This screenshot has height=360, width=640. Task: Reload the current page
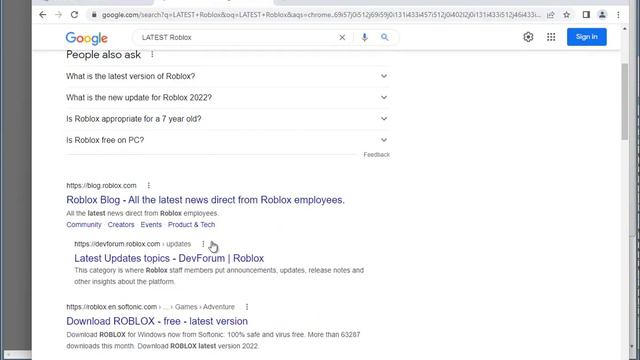(74, 15)
